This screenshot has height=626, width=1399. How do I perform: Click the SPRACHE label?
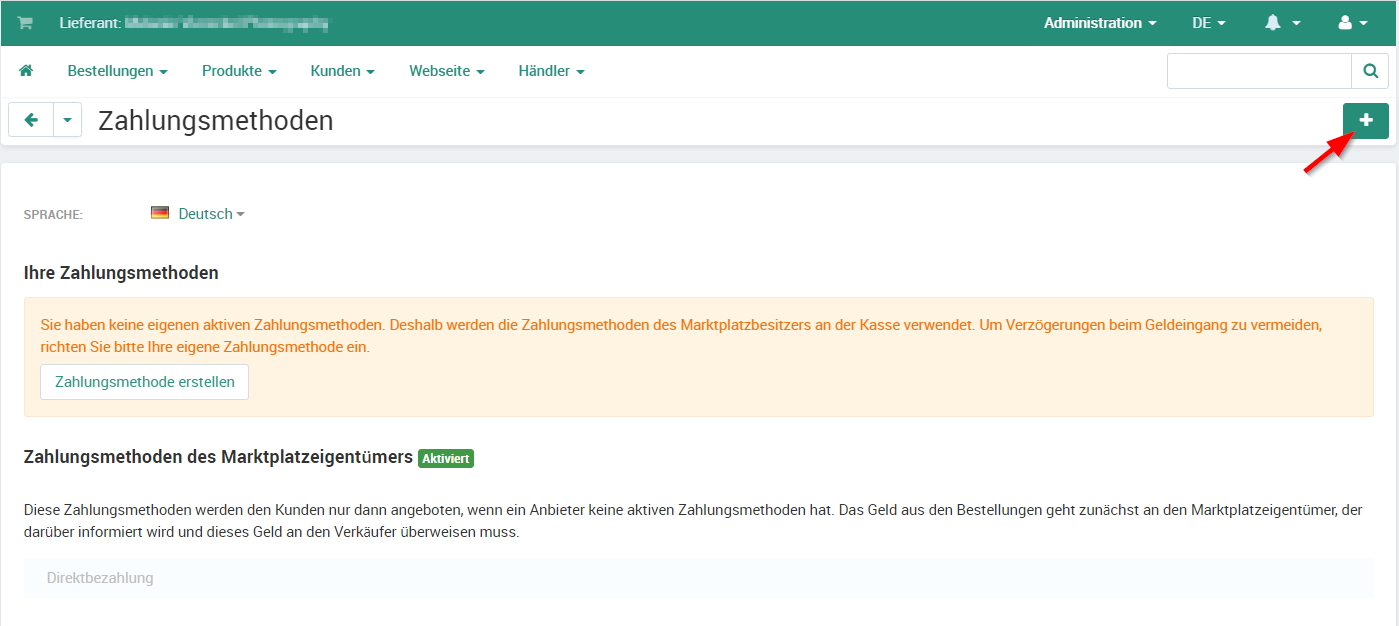point(53,215)
